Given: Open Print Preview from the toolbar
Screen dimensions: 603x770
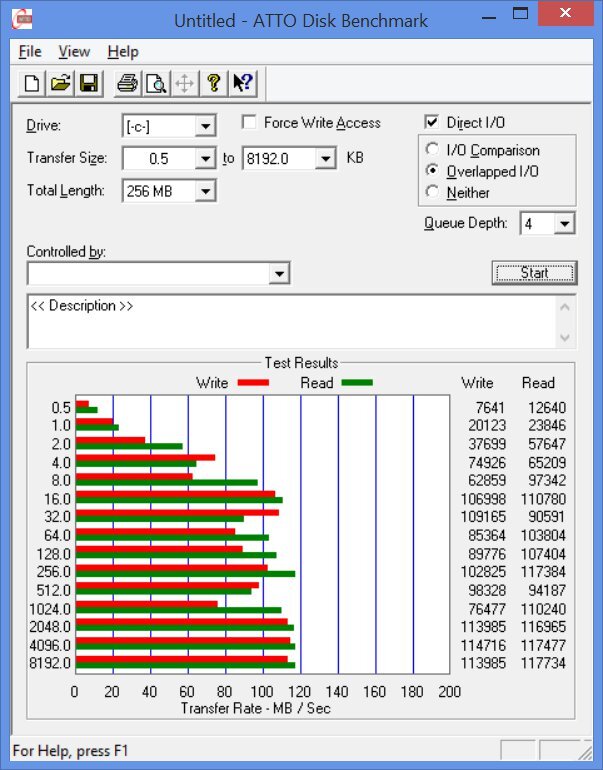Looking at the screenshot, I should coord(155,84).
